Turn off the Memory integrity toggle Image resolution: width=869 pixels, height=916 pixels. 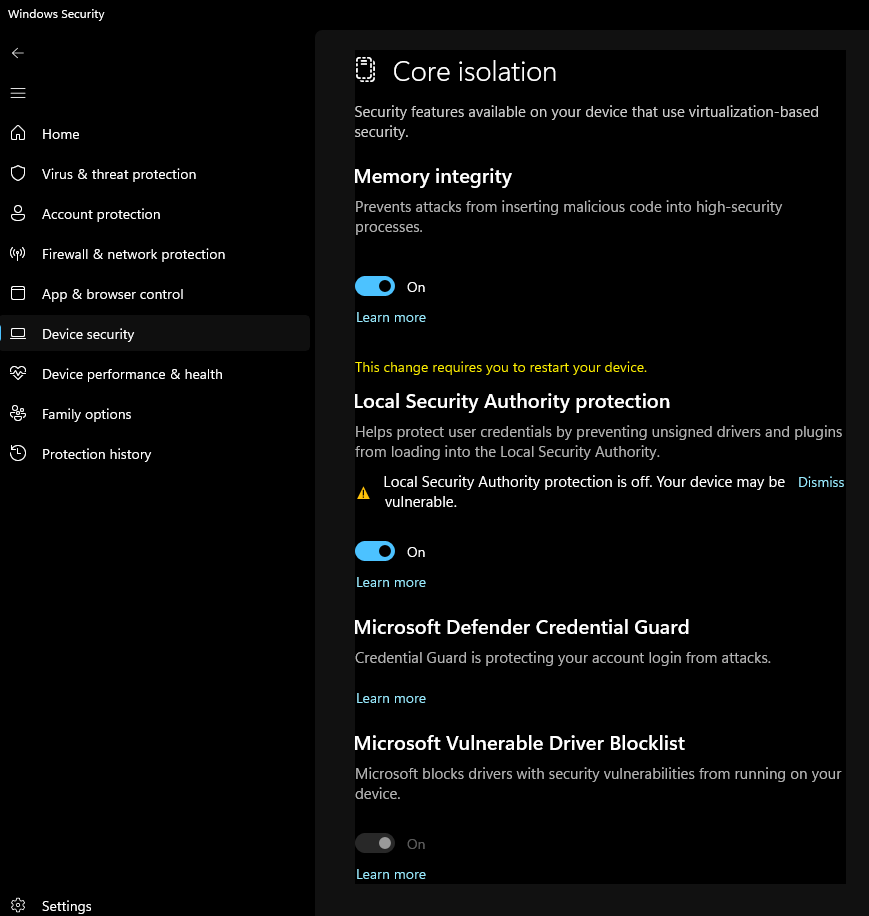[375, 286]
